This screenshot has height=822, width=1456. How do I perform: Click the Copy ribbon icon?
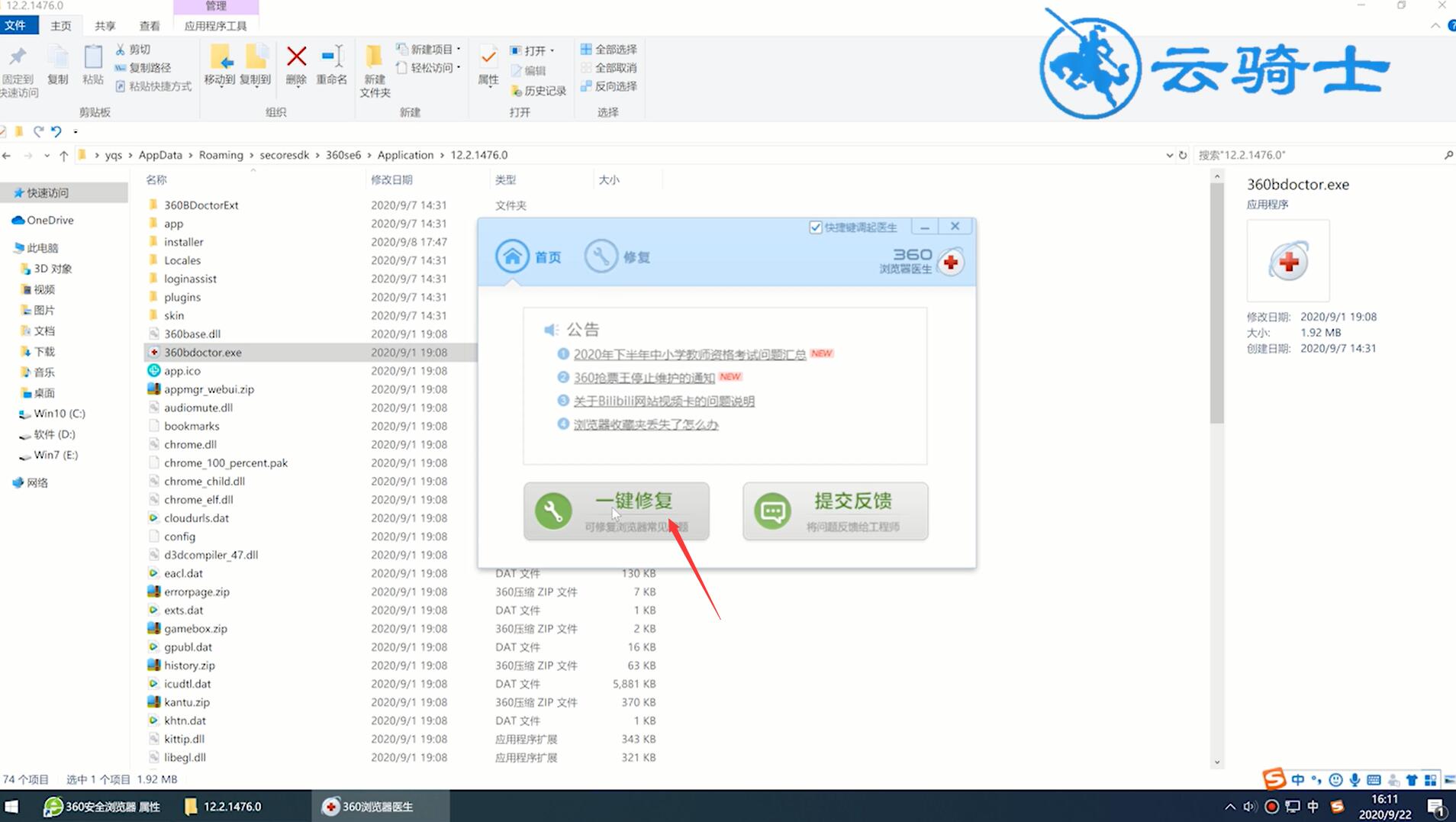(57, 56)
